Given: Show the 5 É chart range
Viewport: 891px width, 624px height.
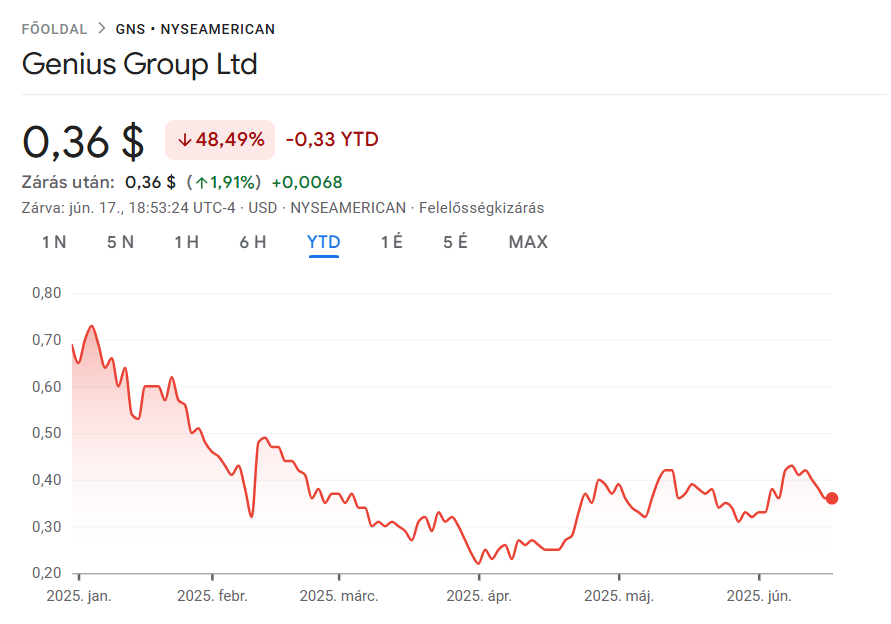Looking at the screenshot, I should pos(455,242).
